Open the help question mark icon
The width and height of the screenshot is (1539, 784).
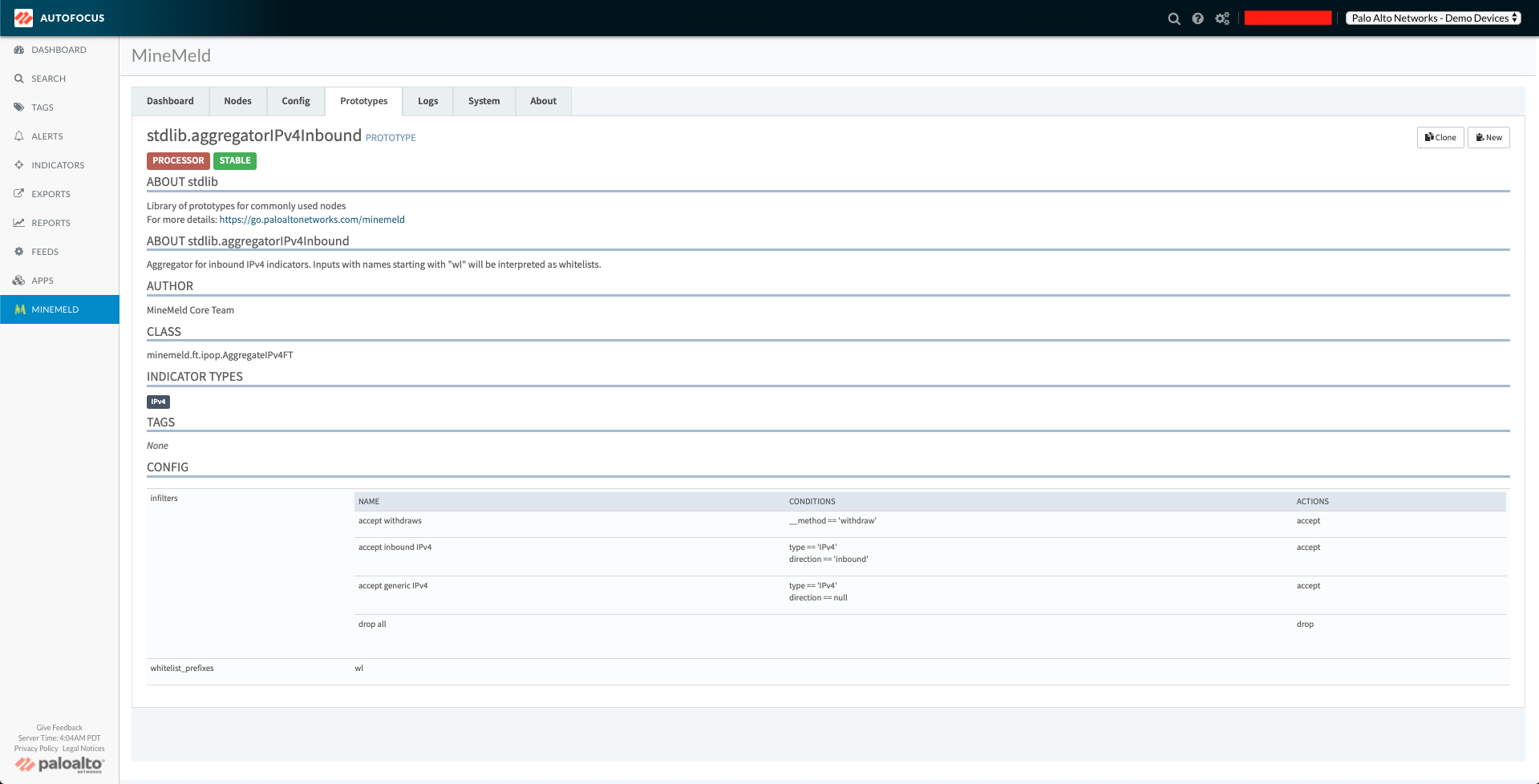[1197, 18]
